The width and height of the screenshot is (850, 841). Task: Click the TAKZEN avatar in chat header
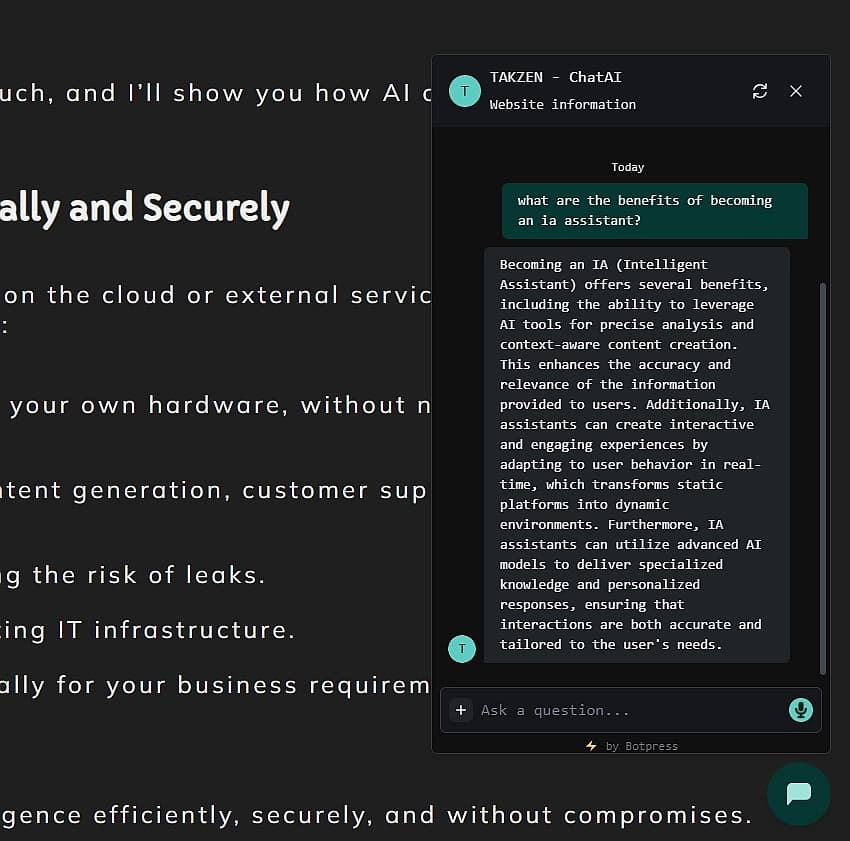pyautogui.click(x=464, y=91)
